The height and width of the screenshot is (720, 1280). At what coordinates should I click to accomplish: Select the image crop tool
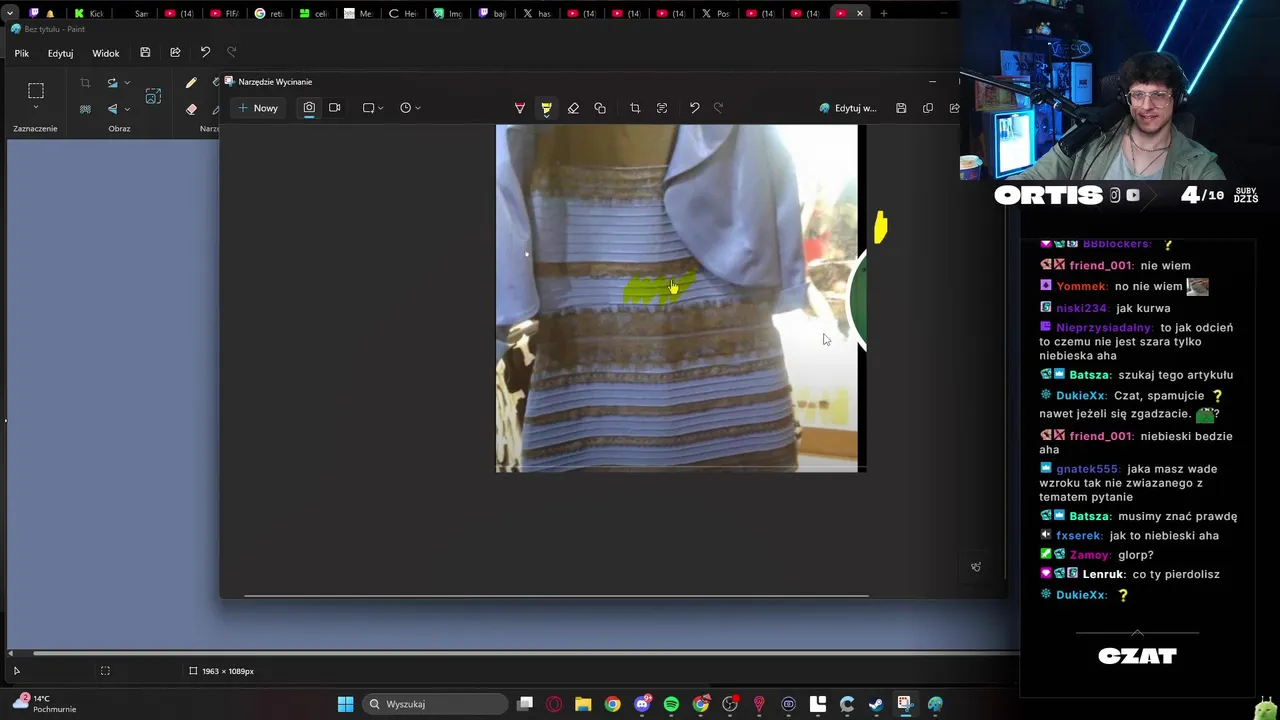pyautogui.click(x=635, y=108)
